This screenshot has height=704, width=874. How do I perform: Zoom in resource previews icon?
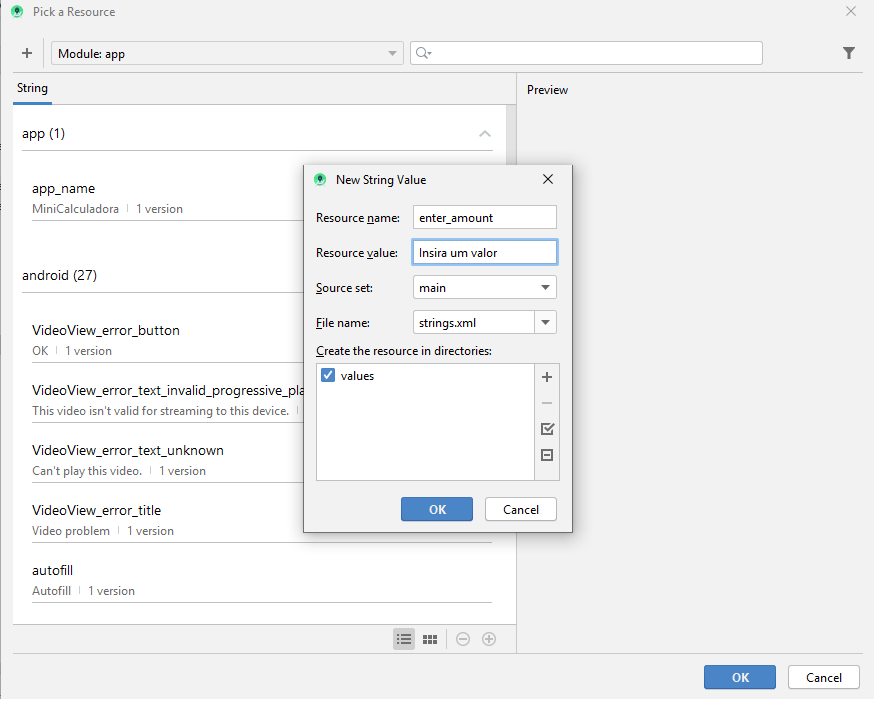489,639
